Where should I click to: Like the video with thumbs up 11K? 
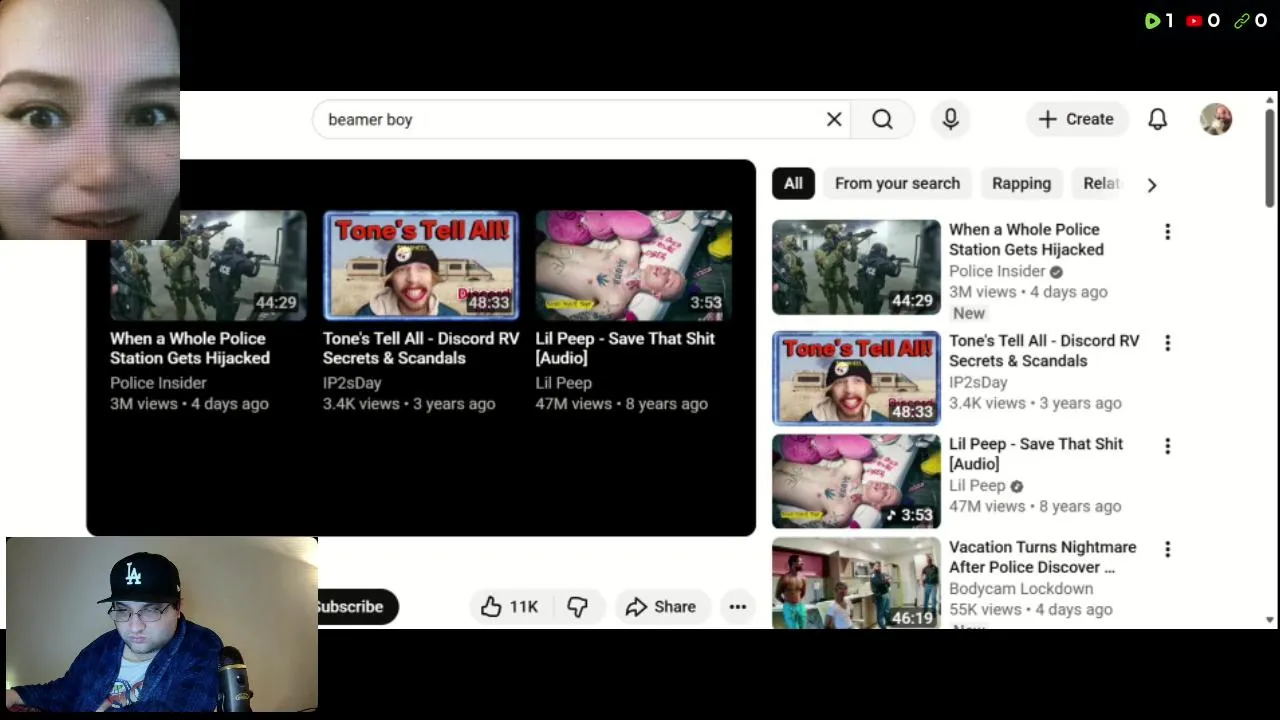pyautogui.click(x=510, y=606)
